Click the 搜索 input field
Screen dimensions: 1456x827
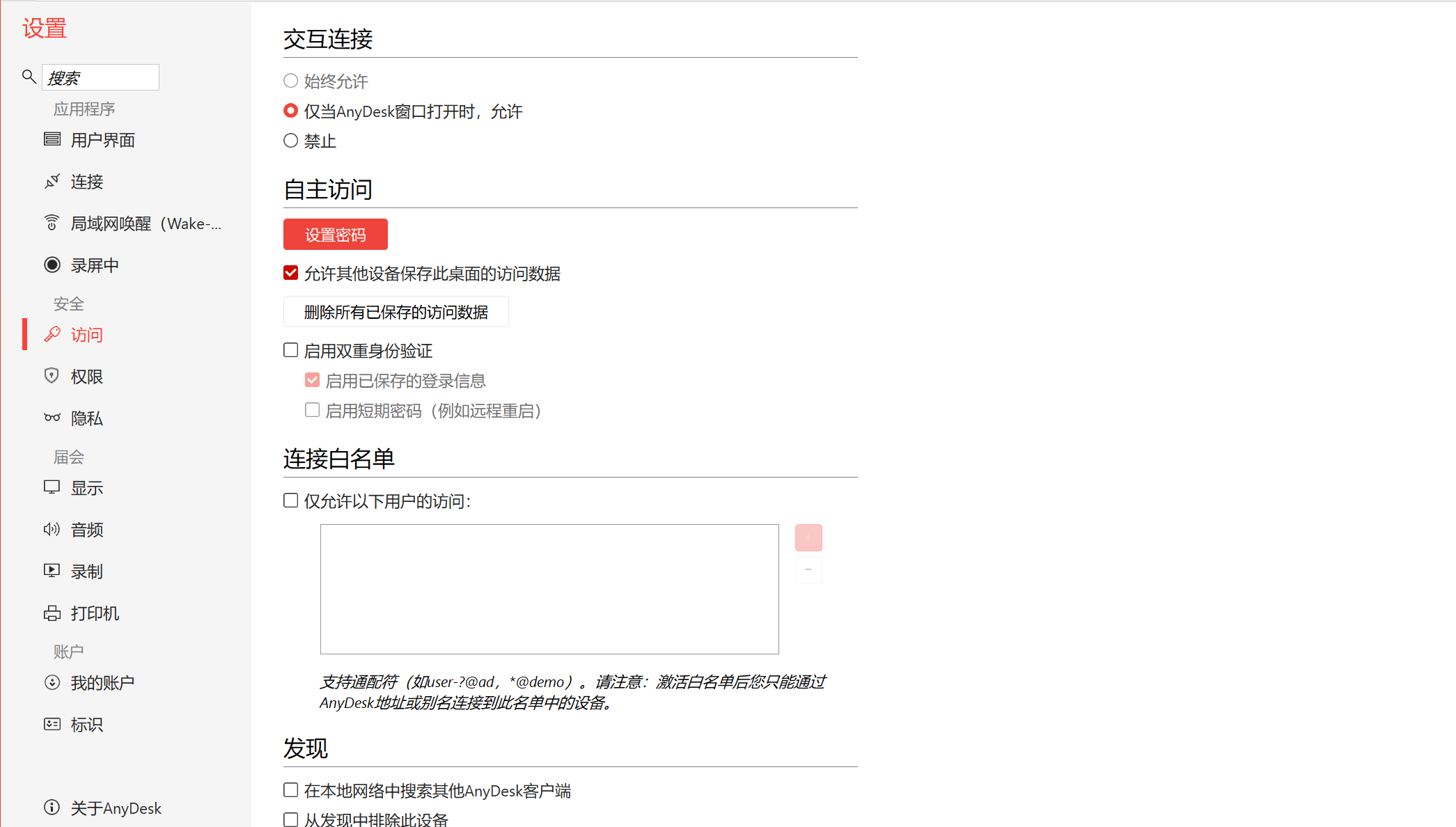pos(101,77)
